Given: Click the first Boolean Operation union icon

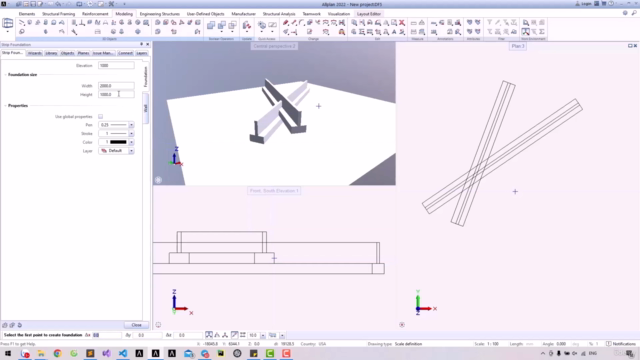Looking at the screenshot, I should 211,26.
